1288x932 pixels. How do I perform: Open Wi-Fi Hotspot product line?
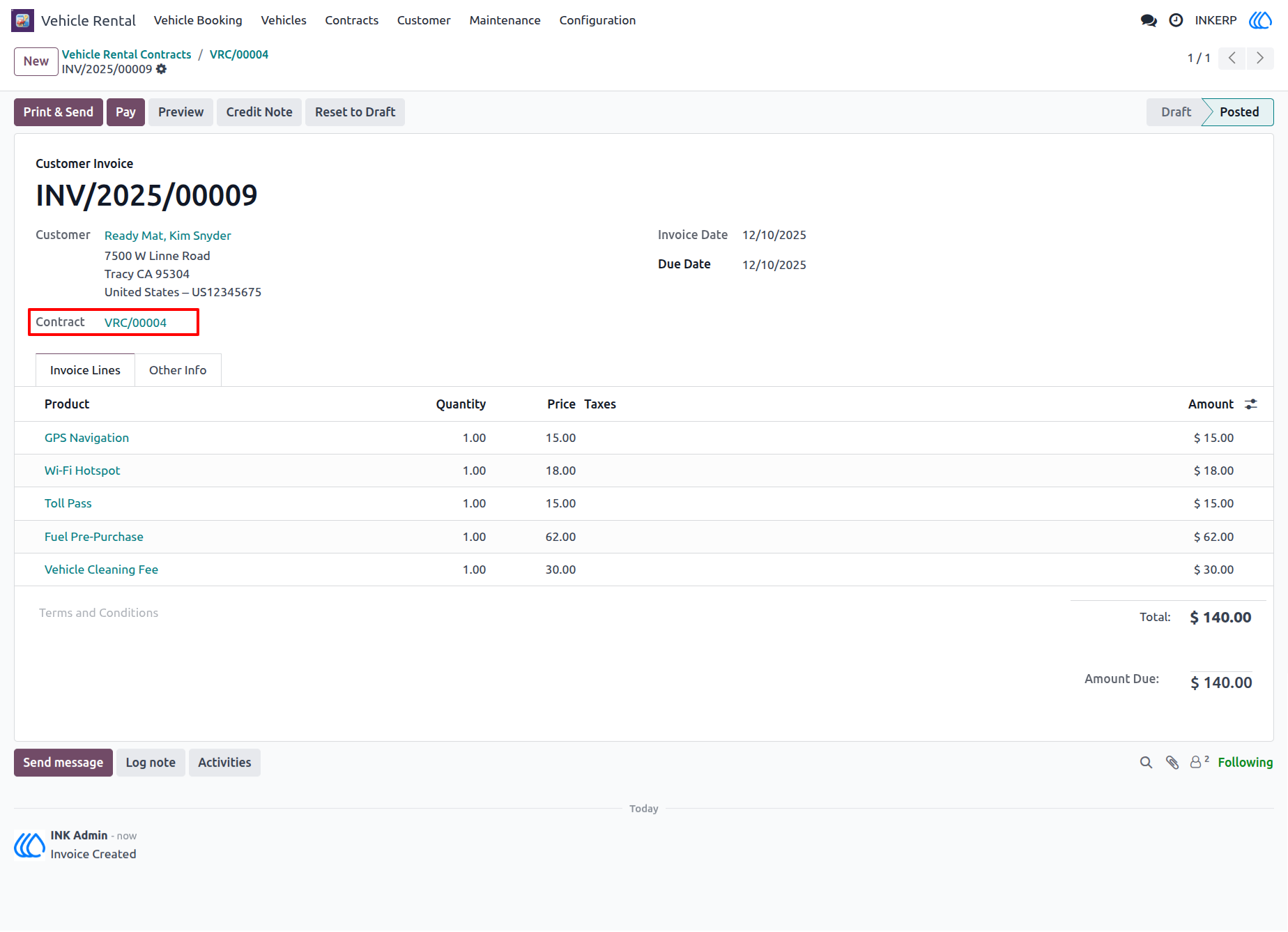tap(82, 471)
